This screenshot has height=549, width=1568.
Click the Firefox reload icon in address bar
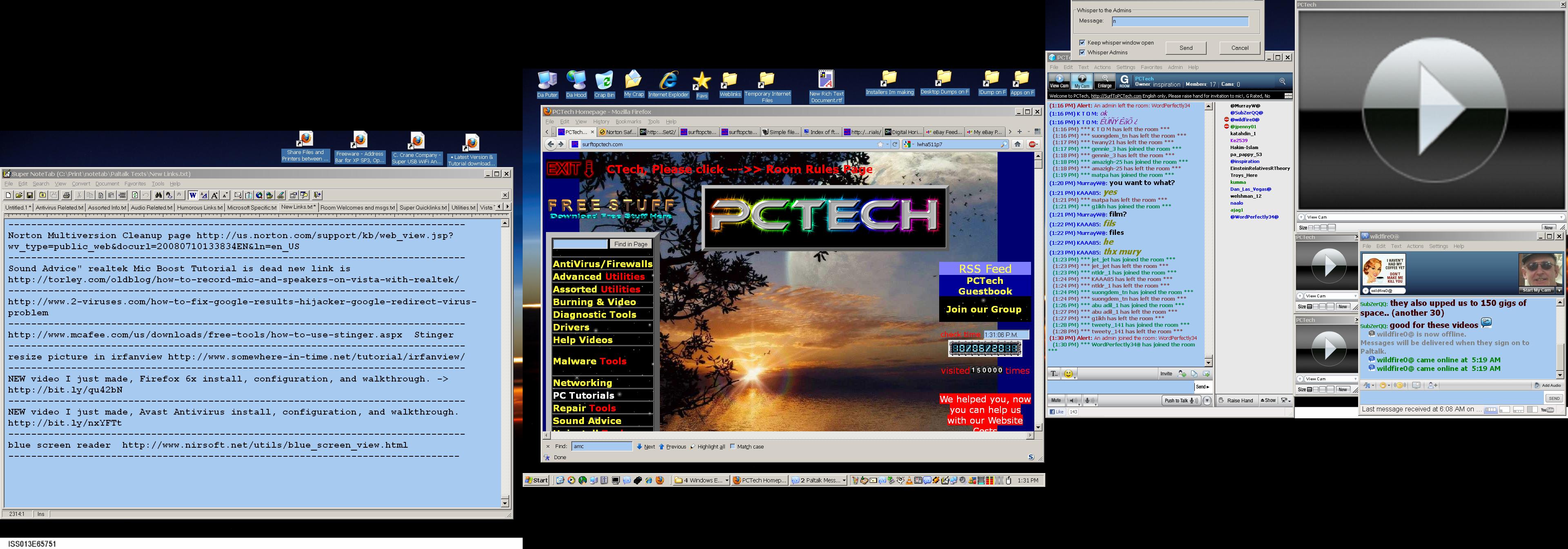(895, 144)
